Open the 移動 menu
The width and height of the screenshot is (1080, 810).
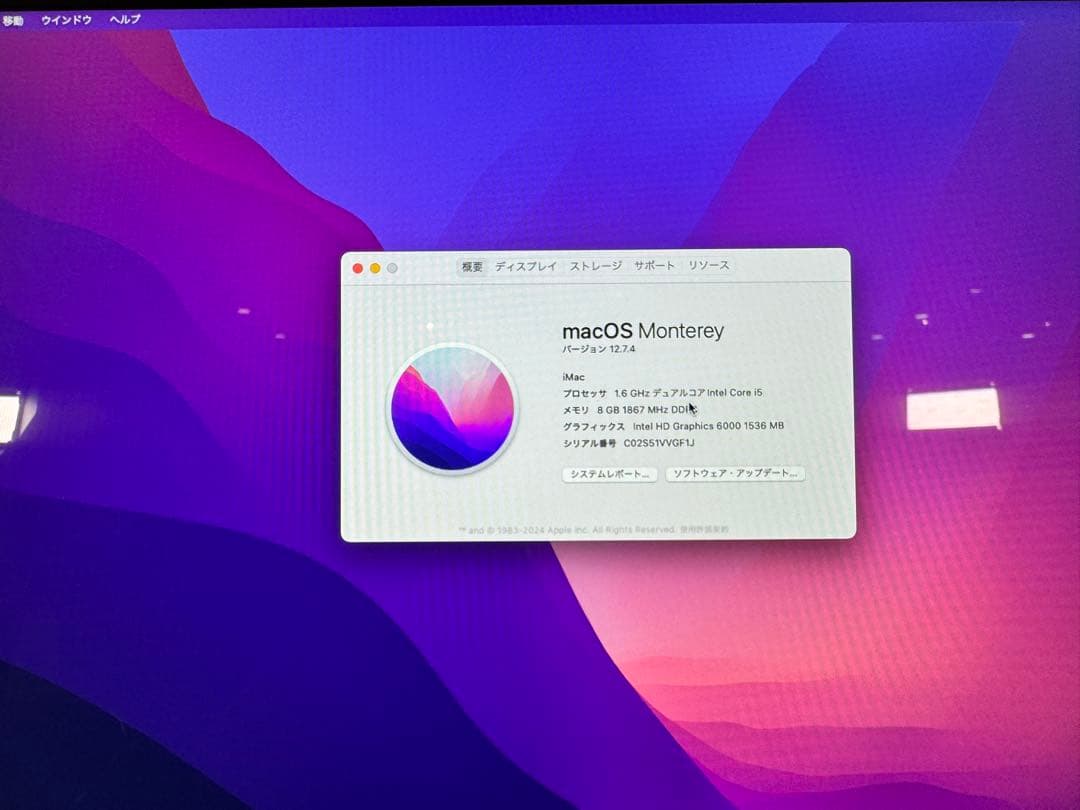(x=16, y=18)
